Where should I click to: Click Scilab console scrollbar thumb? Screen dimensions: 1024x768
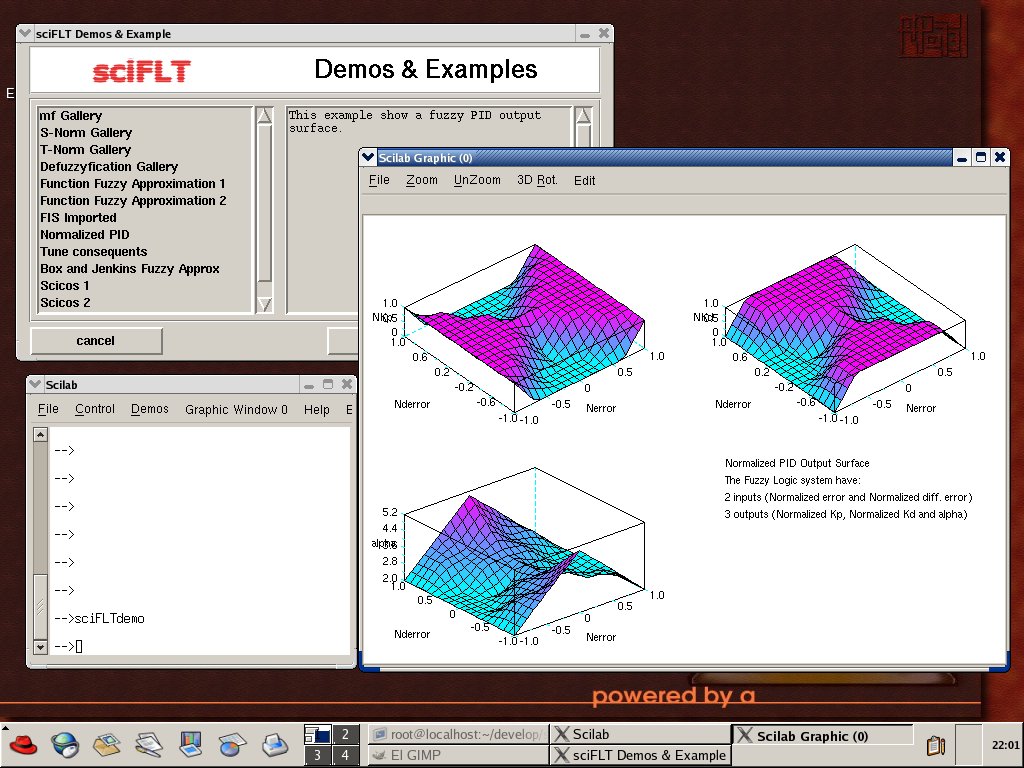click(40, 607)
